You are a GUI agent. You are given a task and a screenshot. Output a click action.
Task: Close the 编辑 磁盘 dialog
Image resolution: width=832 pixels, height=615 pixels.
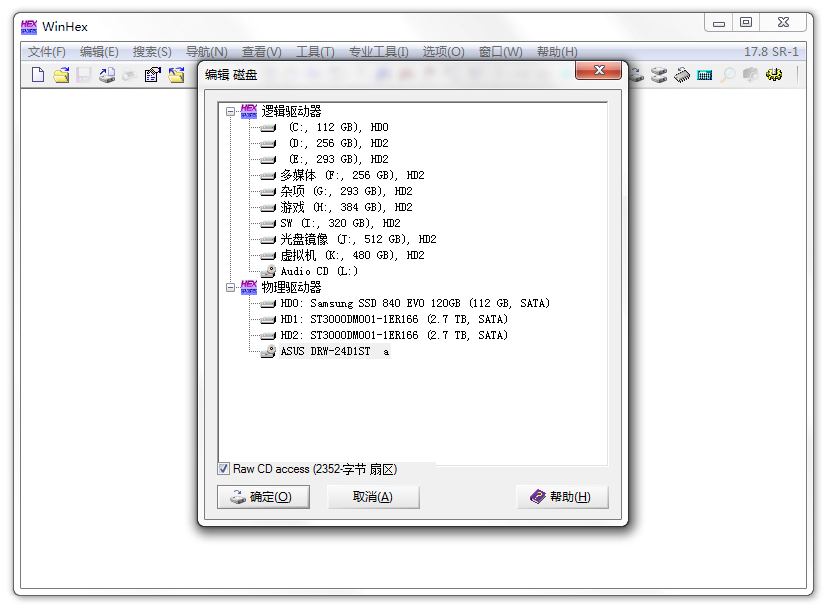(x=599, y=70)
